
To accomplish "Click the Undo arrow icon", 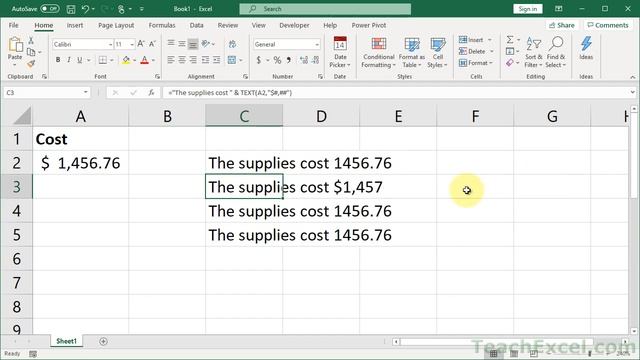I will pos(85,9).
